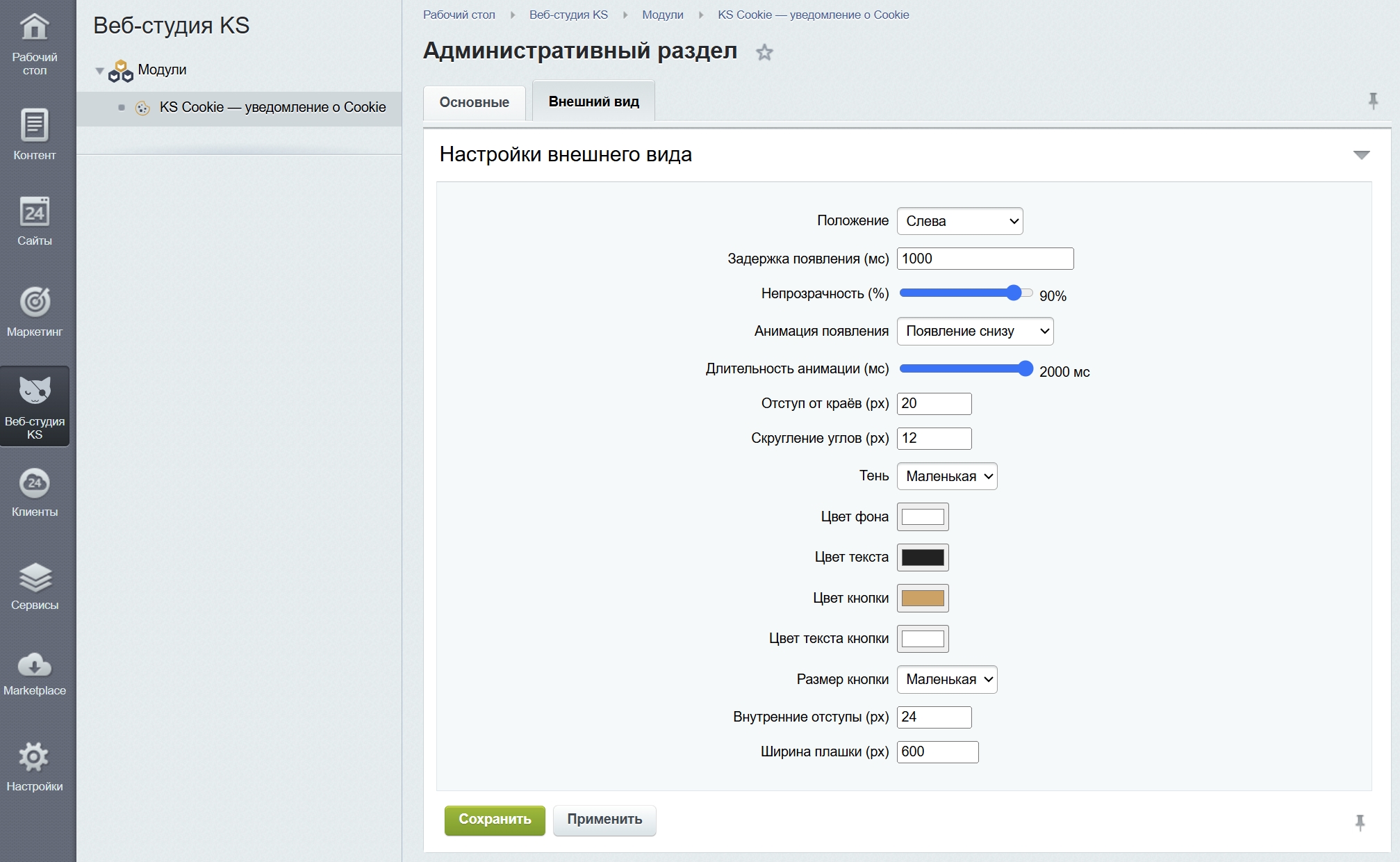Open the Тень dropdown
This screenshot has height=862, width=1400.
coord(947,476)
